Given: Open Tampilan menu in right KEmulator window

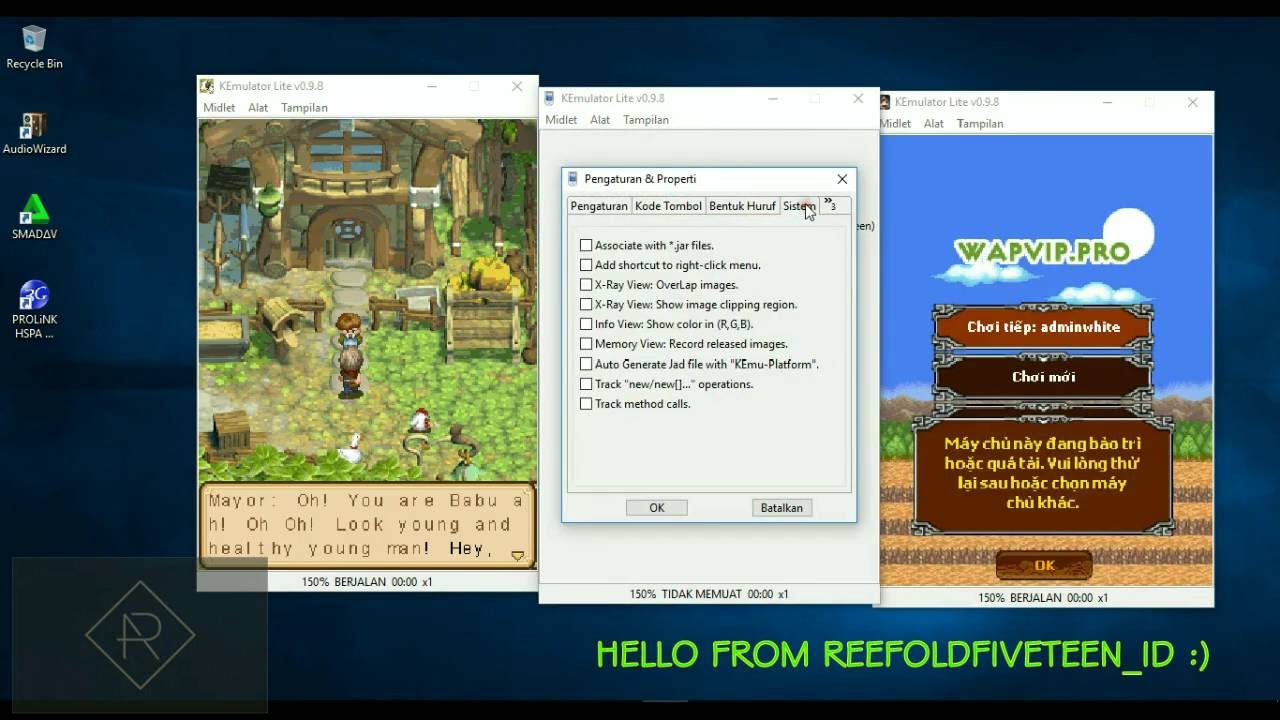Looking at the screenshot, I should coord(980,124).
